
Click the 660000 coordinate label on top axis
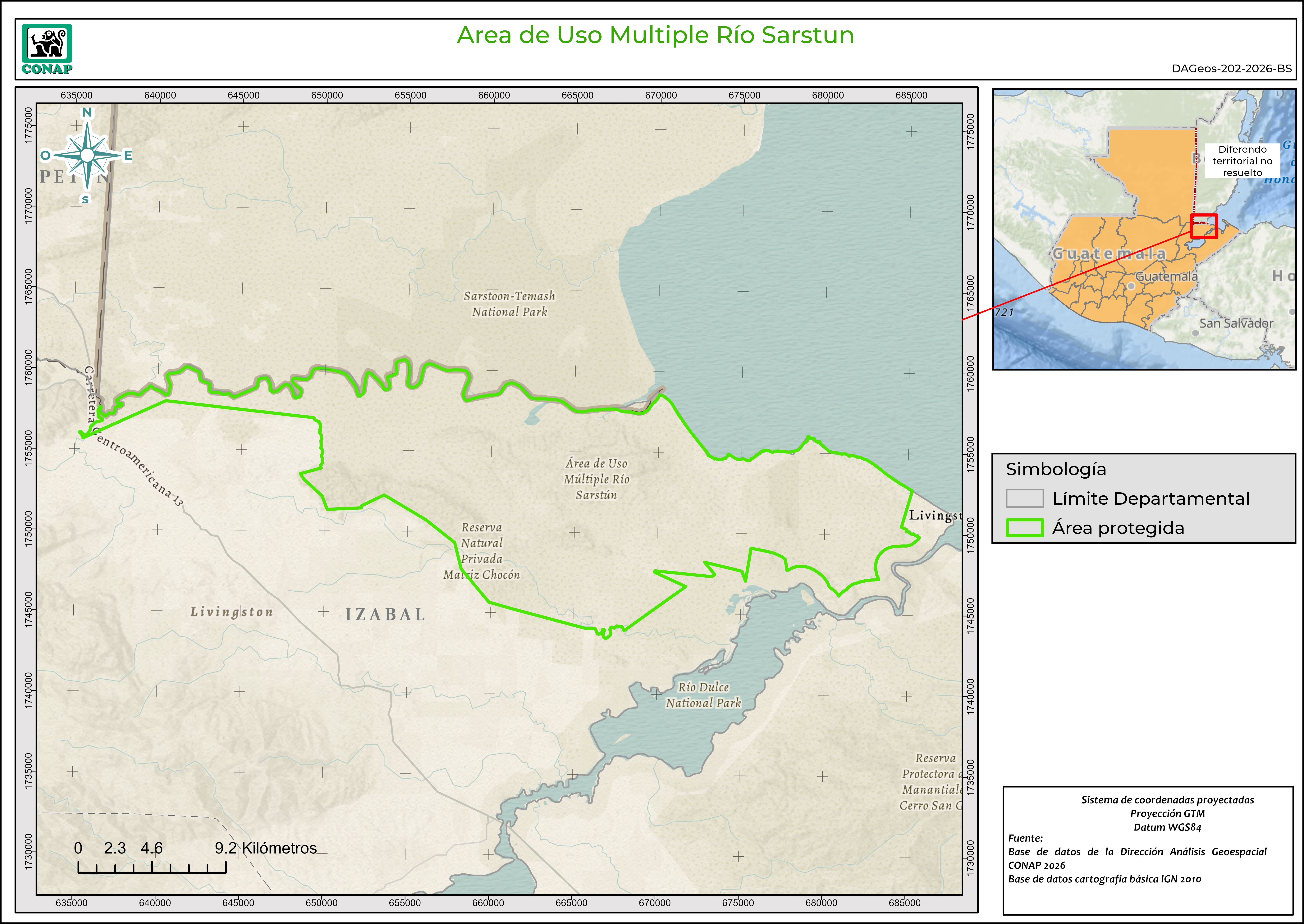tap(494, 95)
